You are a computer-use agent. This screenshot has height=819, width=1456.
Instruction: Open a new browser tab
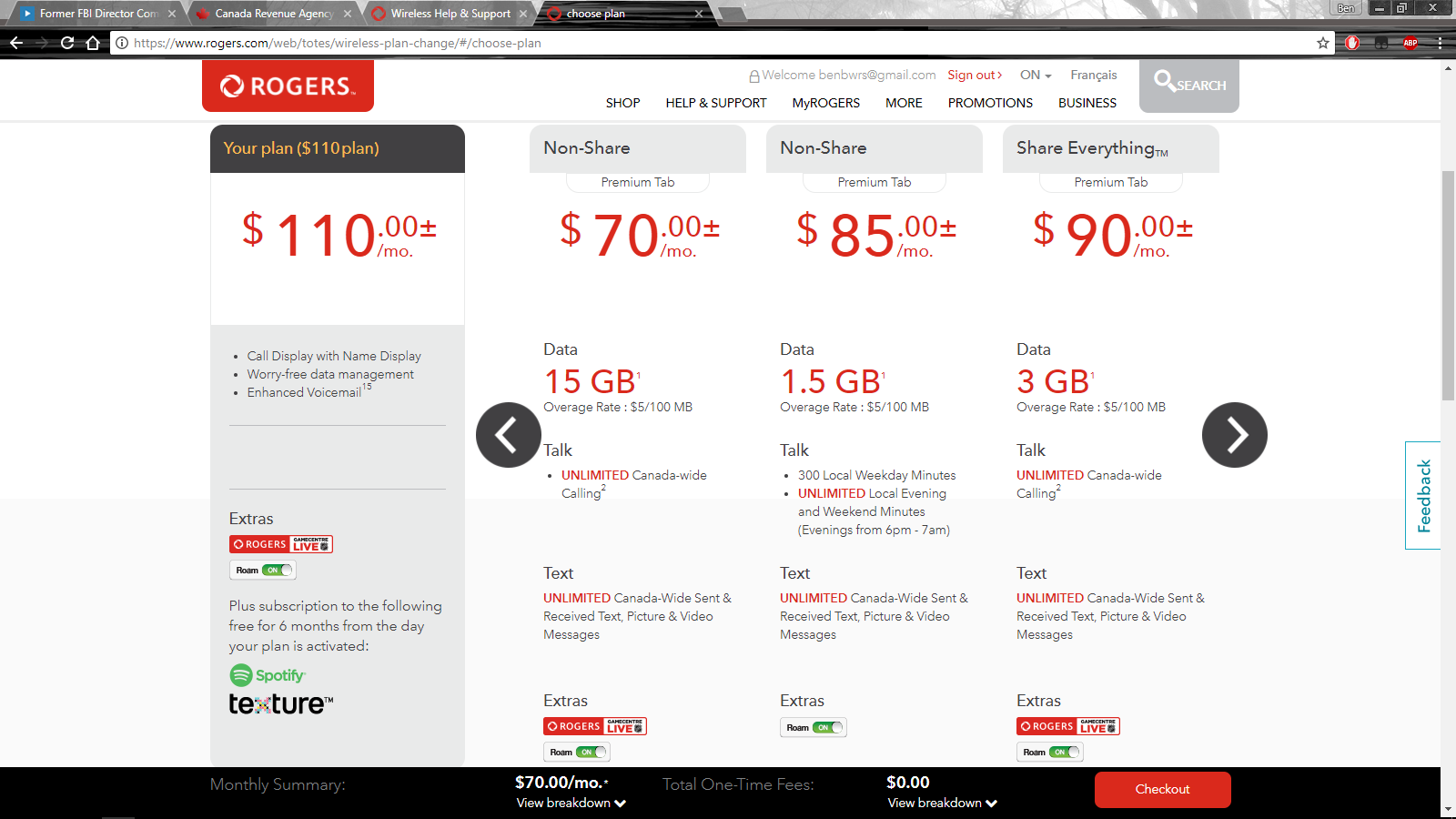(731, 14)
